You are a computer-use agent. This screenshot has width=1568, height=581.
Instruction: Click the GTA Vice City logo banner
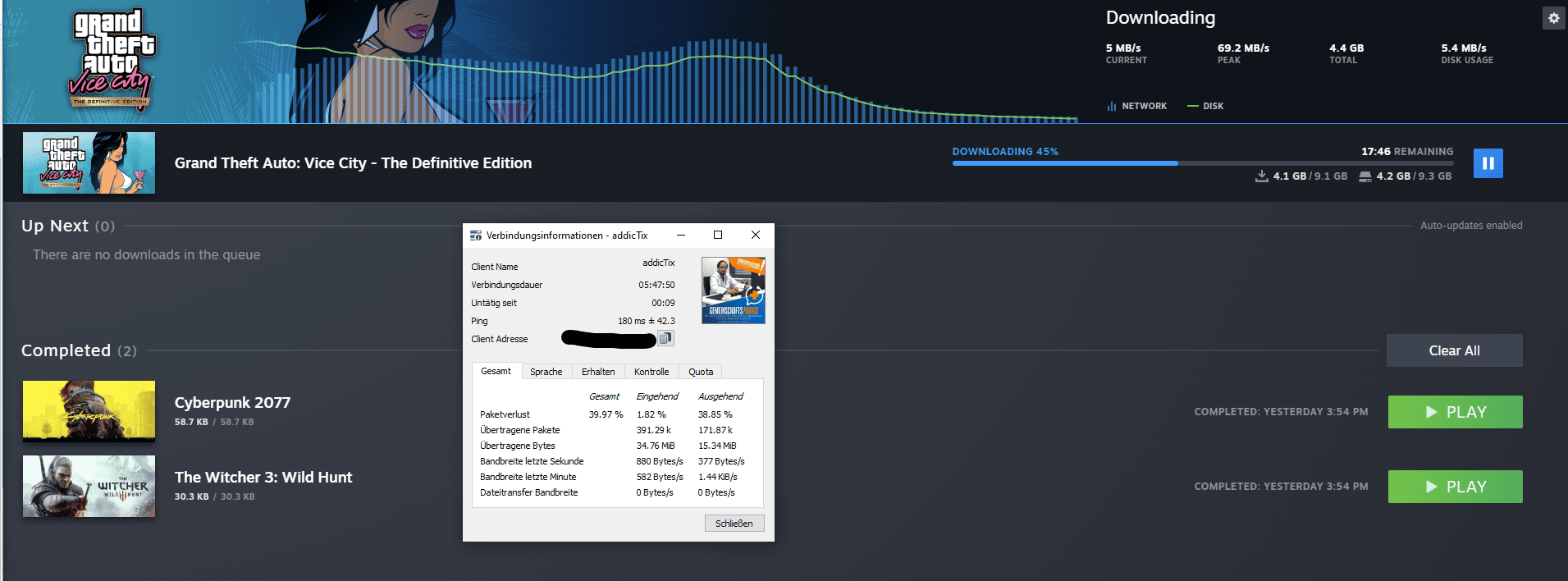tap(112, 61)
